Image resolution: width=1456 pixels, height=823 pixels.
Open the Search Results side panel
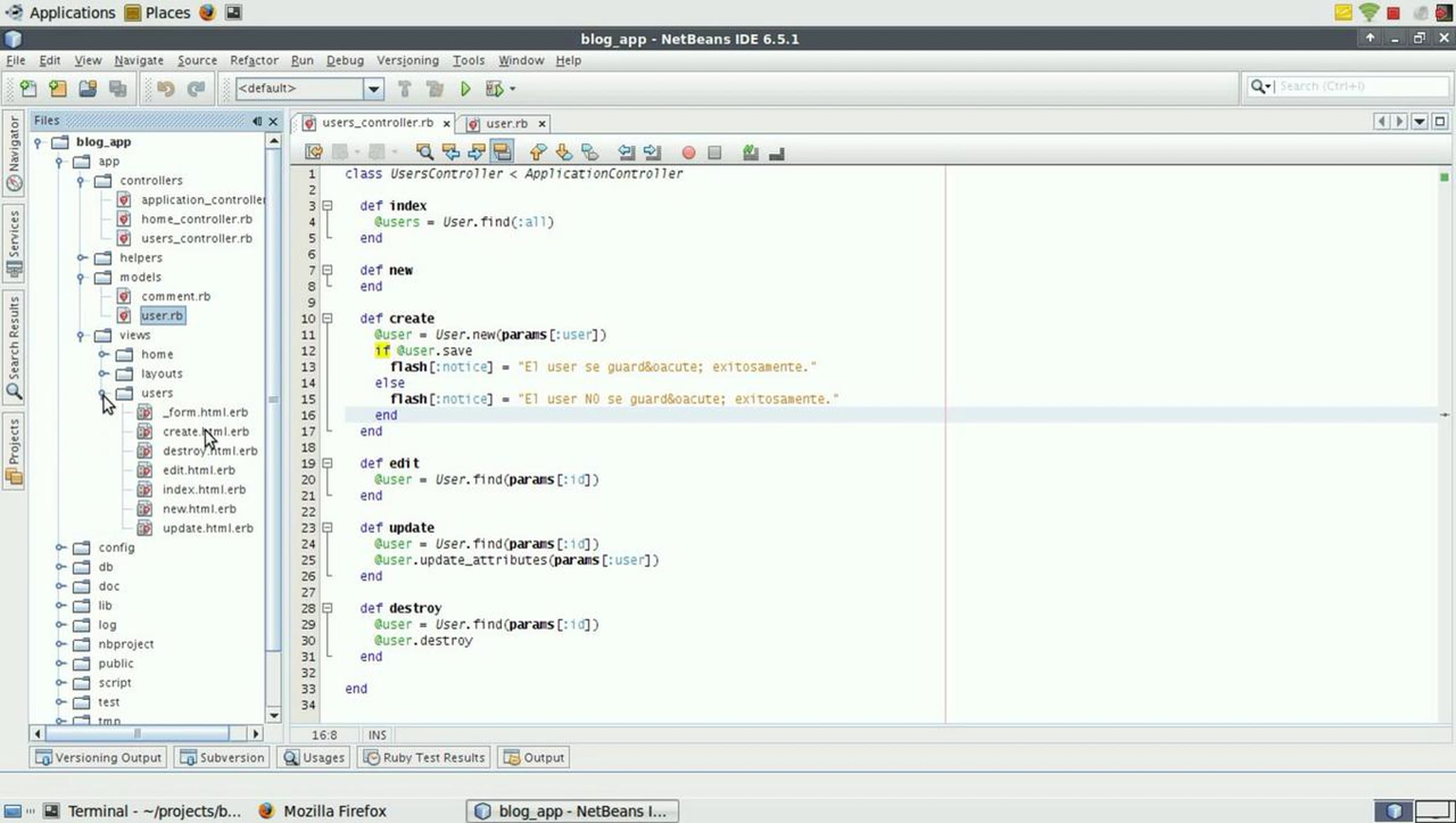tap(14, 347)
